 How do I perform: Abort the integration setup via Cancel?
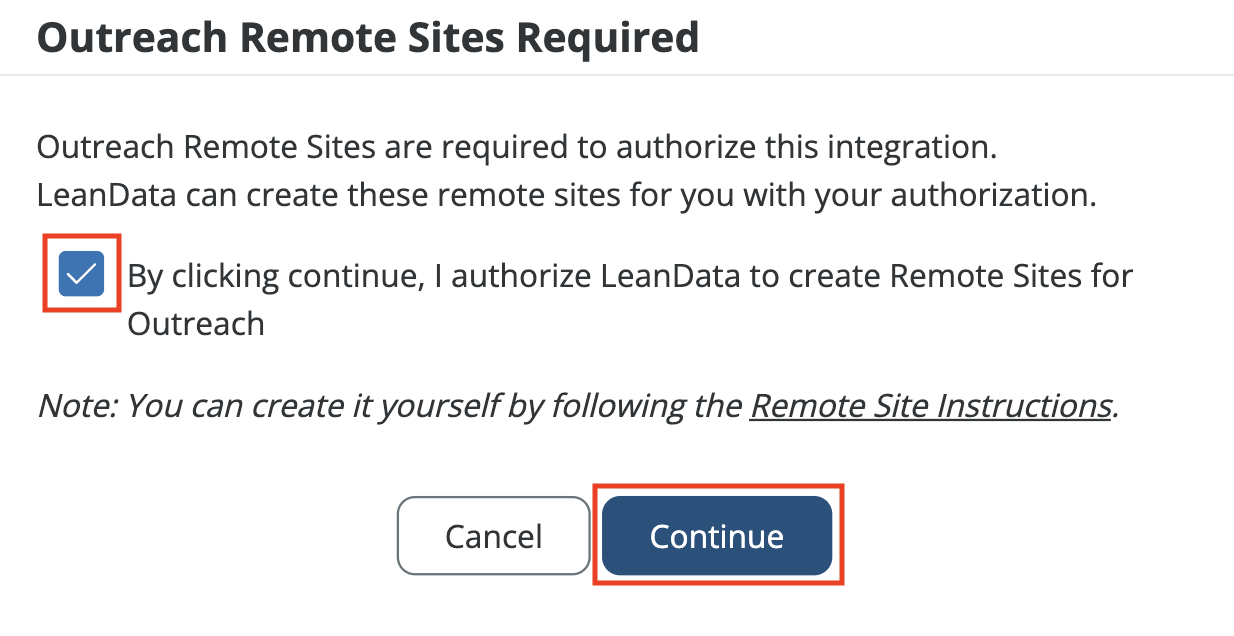493,536
